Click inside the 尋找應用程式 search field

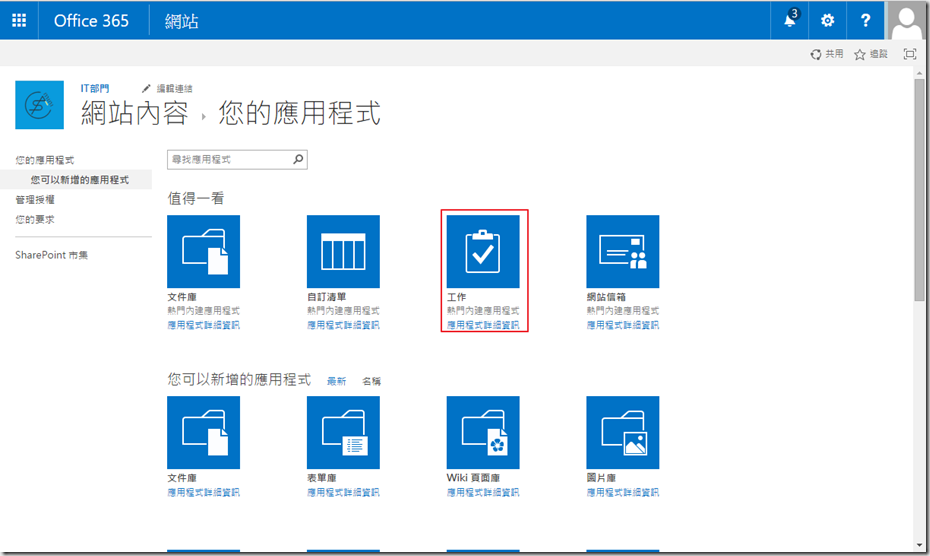pyautogui.click(x=228, y=159)
